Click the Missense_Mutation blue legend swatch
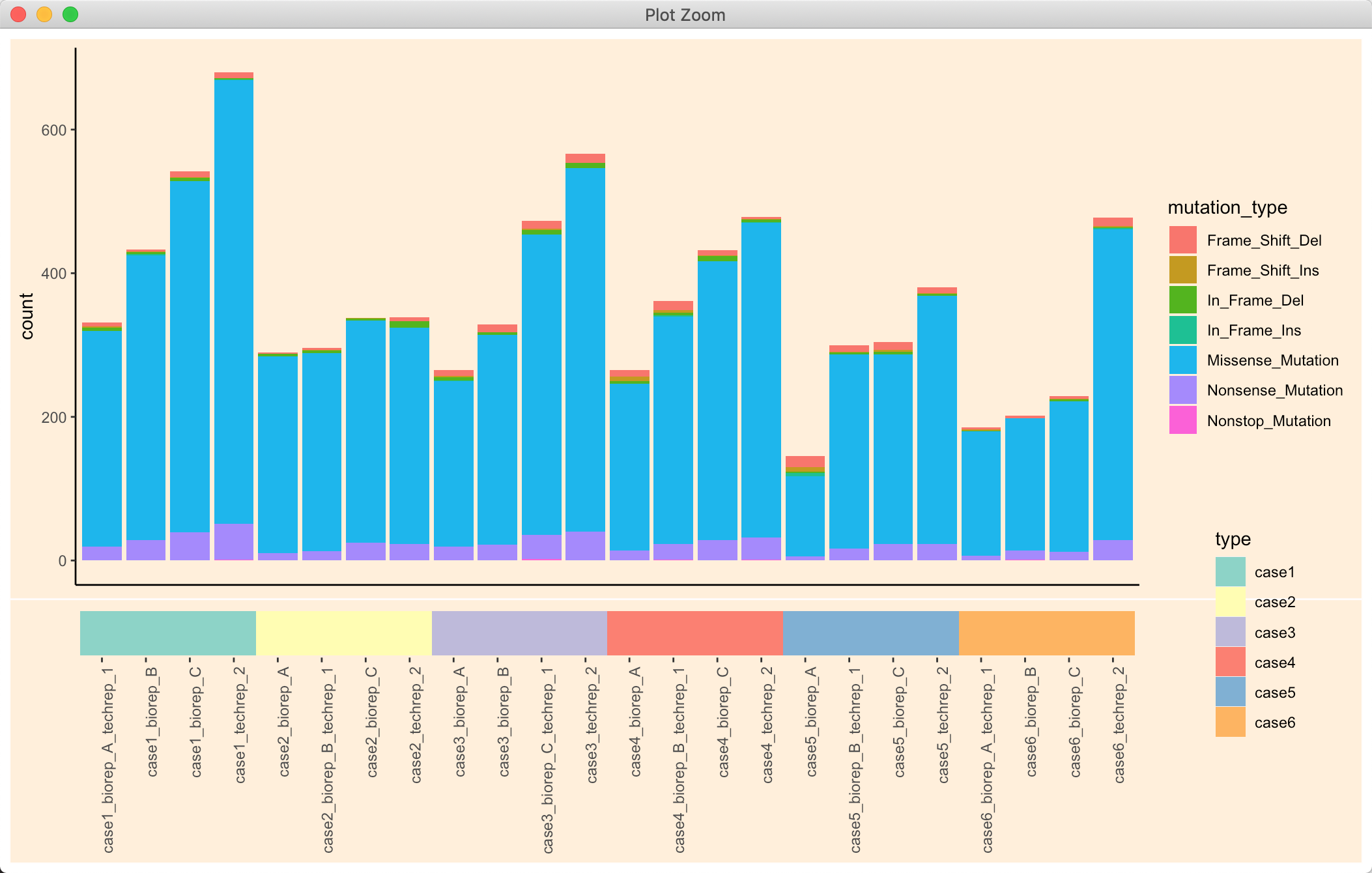 coord(1182,360)
